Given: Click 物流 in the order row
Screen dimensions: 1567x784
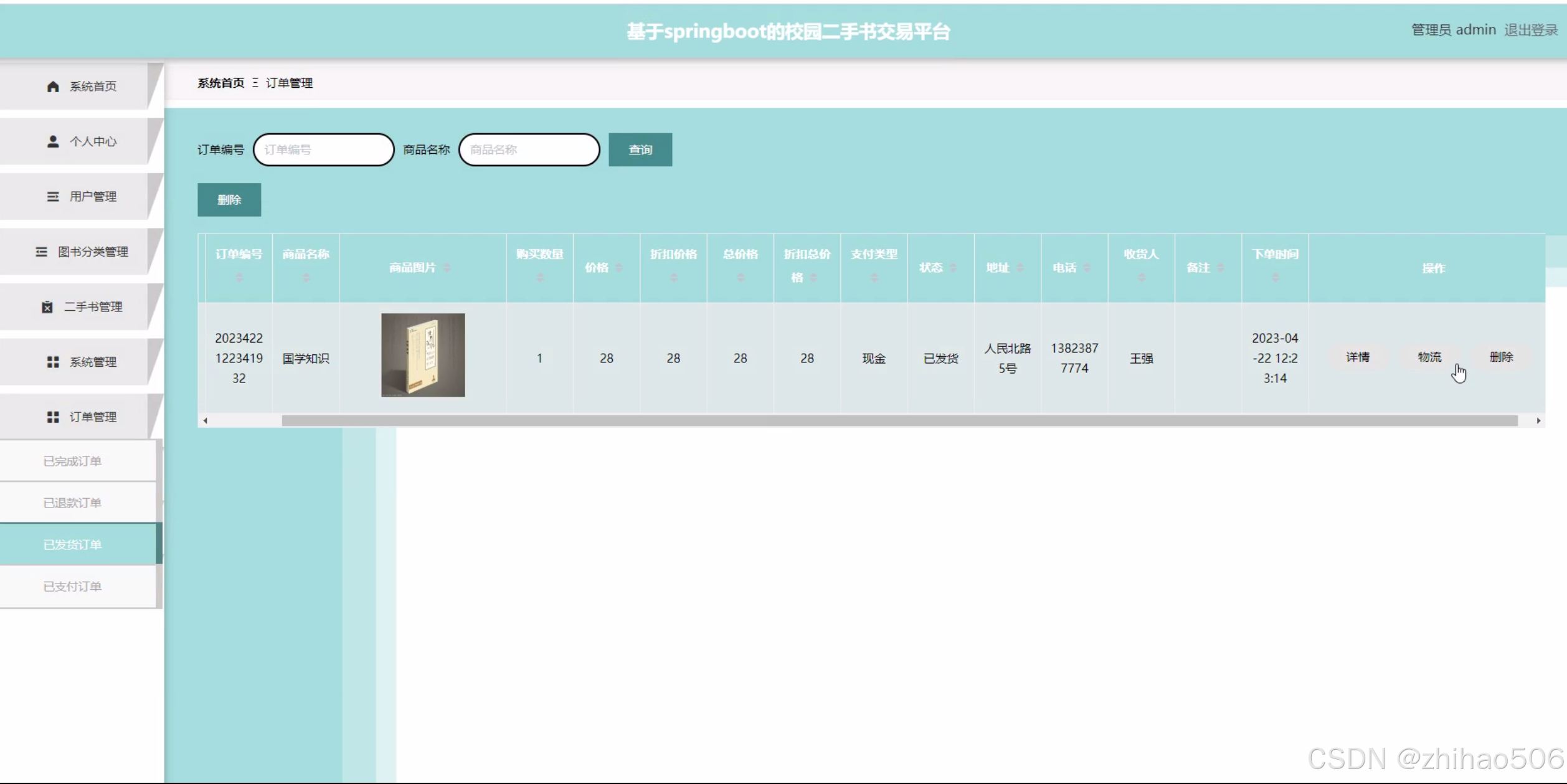Looking at the screenshot, I should coord(1429,357).
